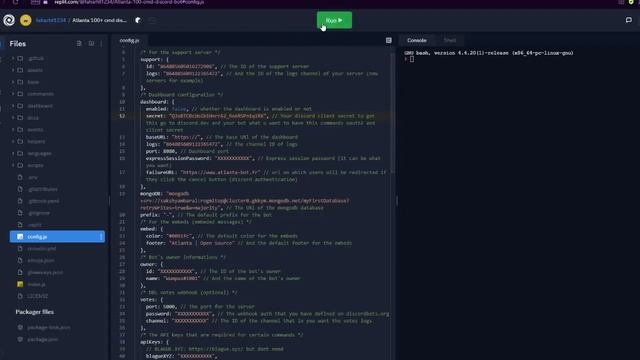The image size is (640, 360).
Task: Click the highlighted line number 12
Action: (122, 116)
